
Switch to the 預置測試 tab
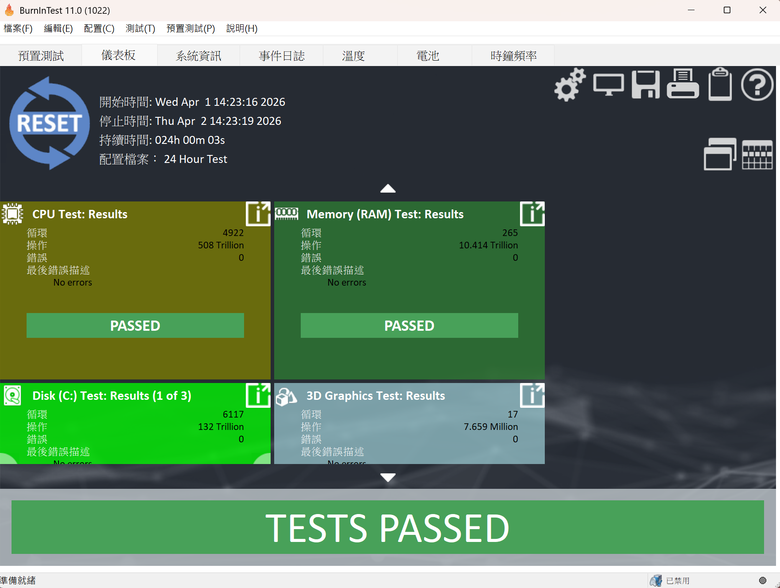[41, 56]
